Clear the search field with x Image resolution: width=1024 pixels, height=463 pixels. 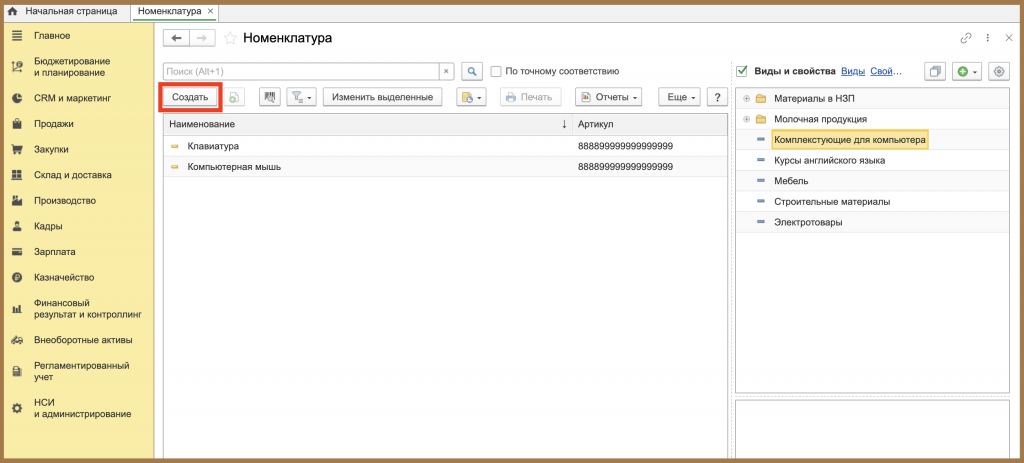[x=446, y=71]
